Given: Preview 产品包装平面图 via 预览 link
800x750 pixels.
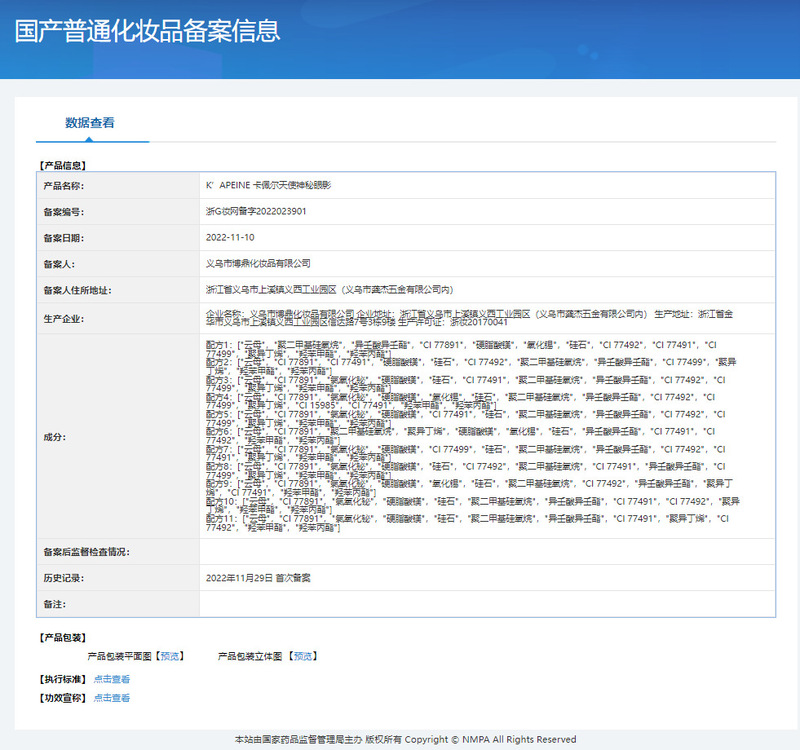Looking at the screenshot, I should pos(170,656).
